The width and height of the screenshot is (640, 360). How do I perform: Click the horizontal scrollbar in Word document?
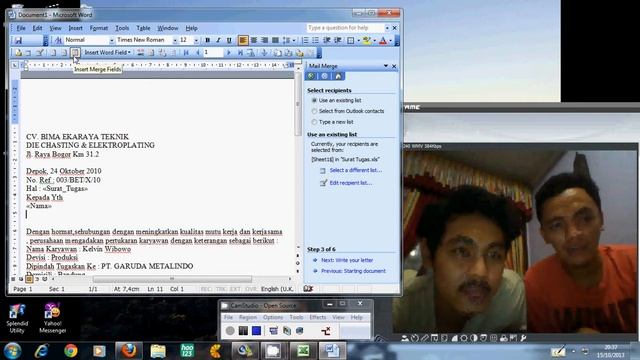coord(171,279)
